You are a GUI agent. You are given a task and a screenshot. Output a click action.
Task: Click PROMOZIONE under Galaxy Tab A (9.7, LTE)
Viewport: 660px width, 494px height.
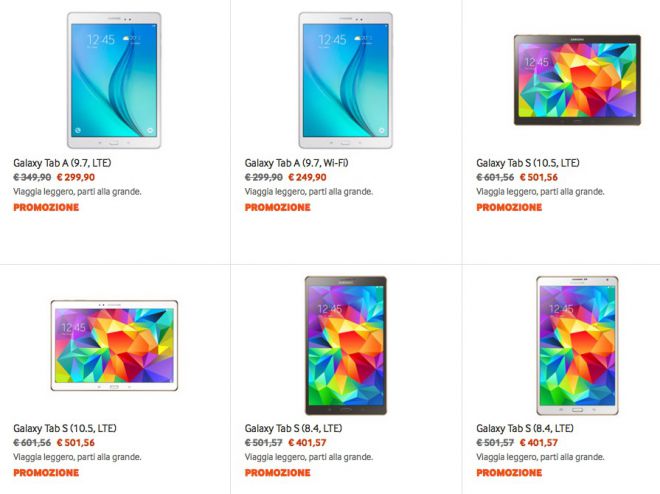[x=46, y=207]
